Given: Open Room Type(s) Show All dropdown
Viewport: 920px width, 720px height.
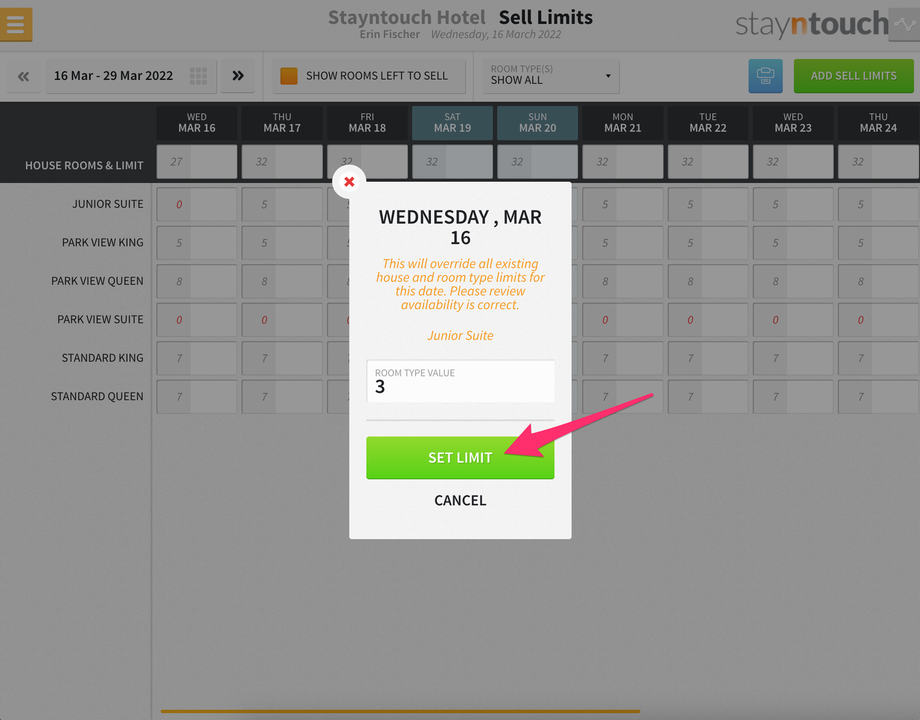Looking at the screenshot, I should pyautogui.click(x=550, y=76).
